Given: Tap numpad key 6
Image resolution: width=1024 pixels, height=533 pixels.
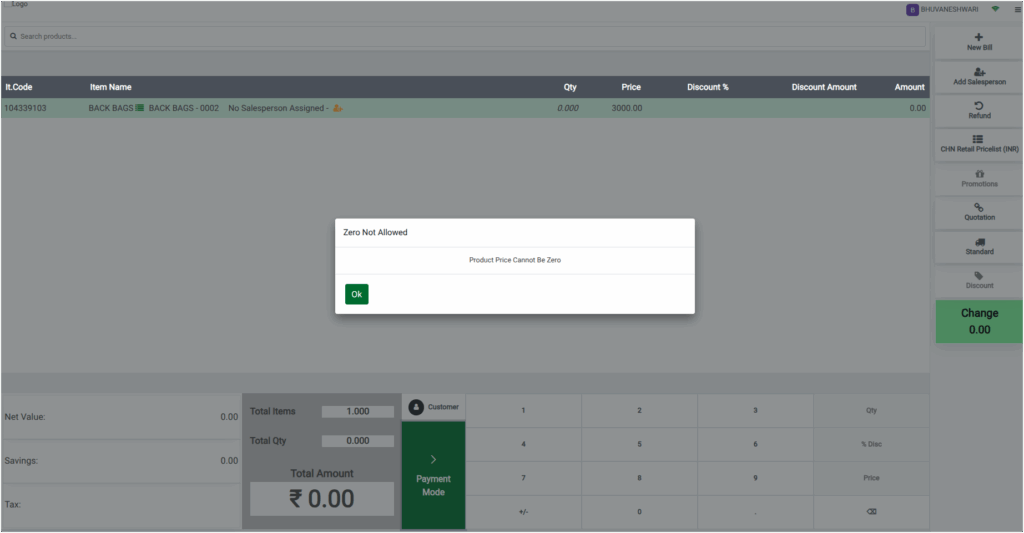Looking at the screenshot, I should (755, 444).
